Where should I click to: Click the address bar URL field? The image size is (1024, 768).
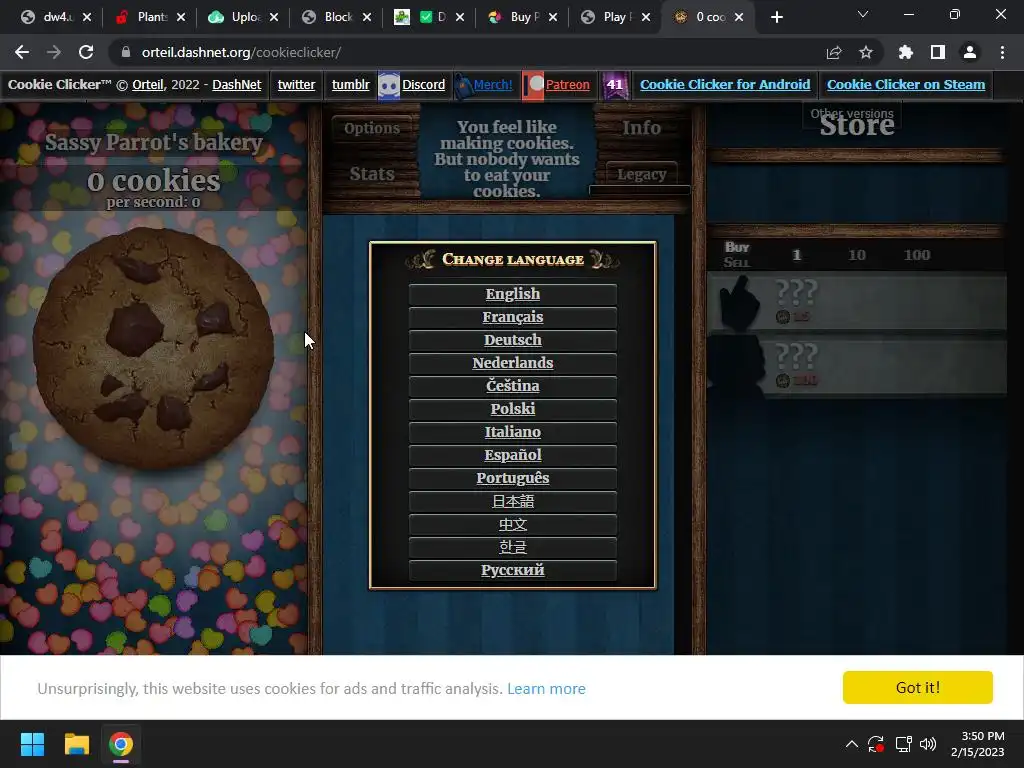(470, 52)
